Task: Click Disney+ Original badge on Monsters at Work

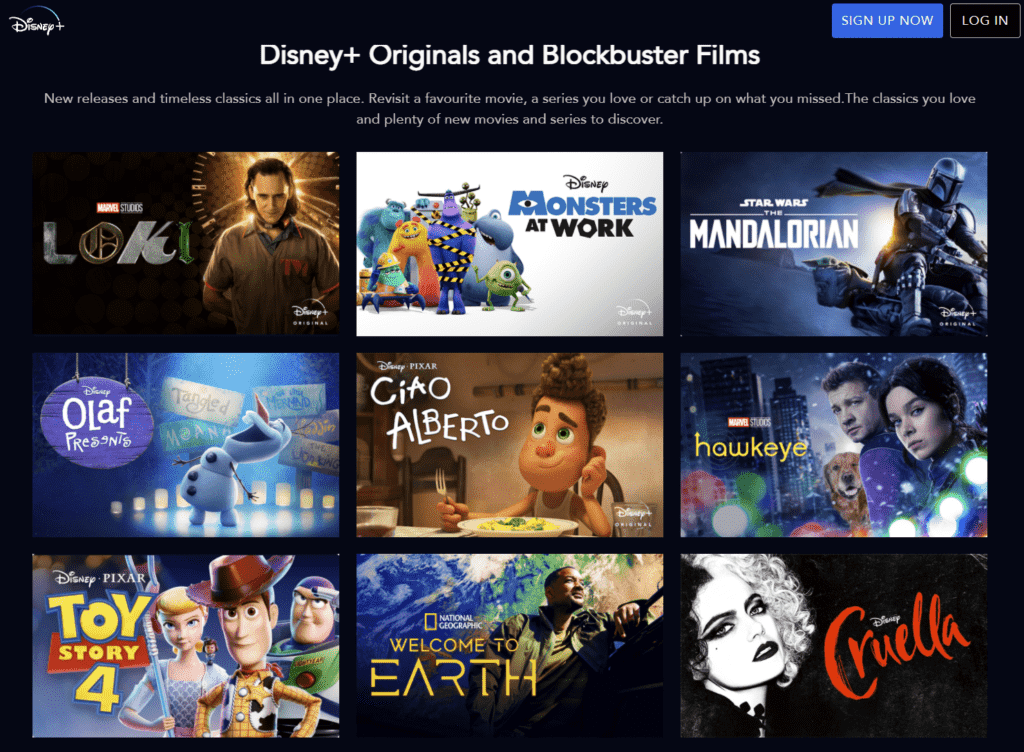Action: pyautogui.click(x=634, y=314)
